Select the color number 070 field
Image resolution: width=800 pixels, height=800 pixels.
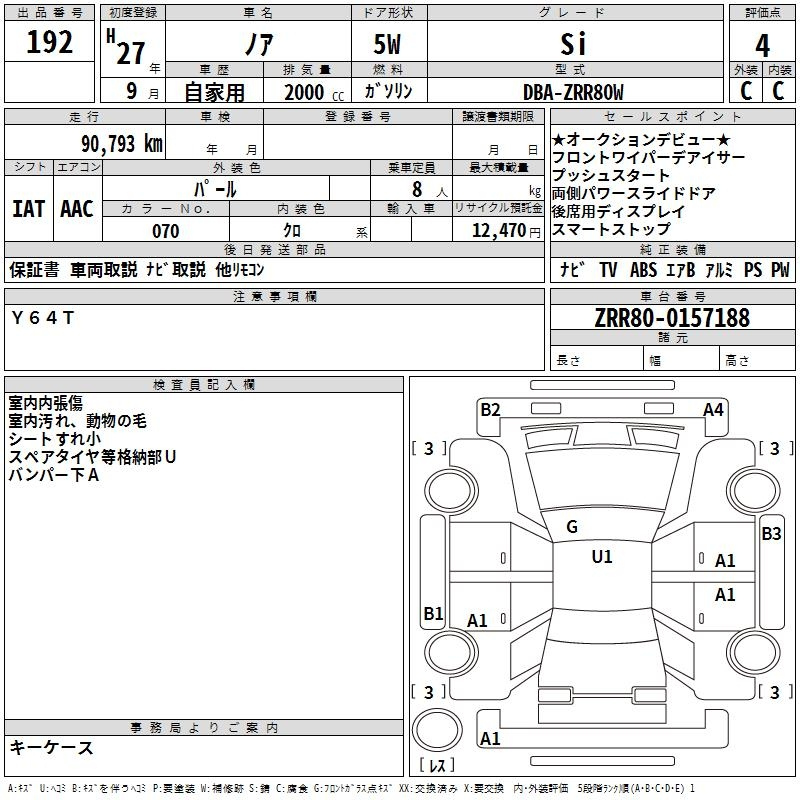tap(165, 231)
